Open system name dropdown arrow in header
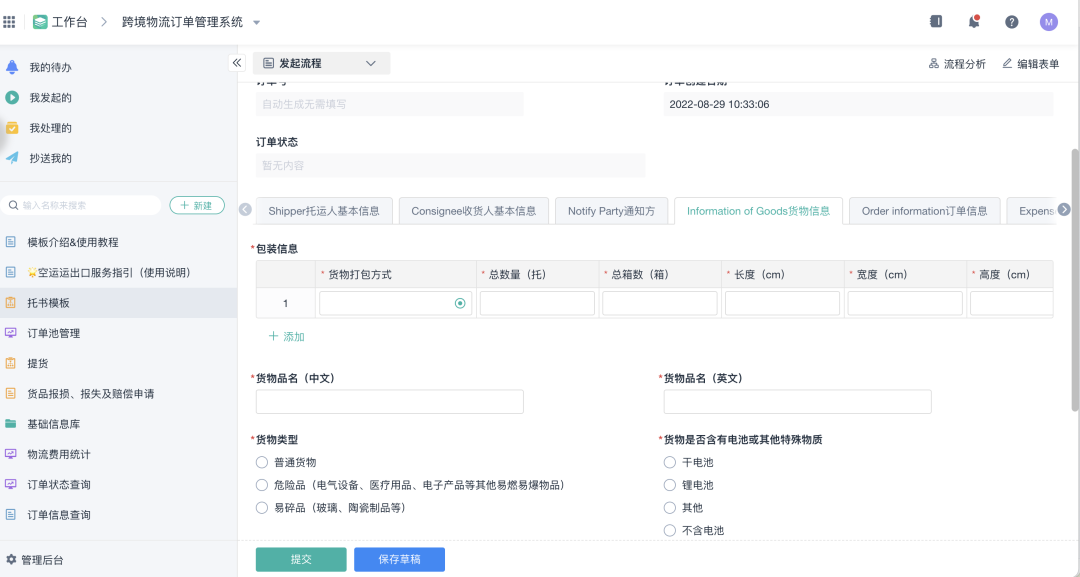 [x=256, y=22]
